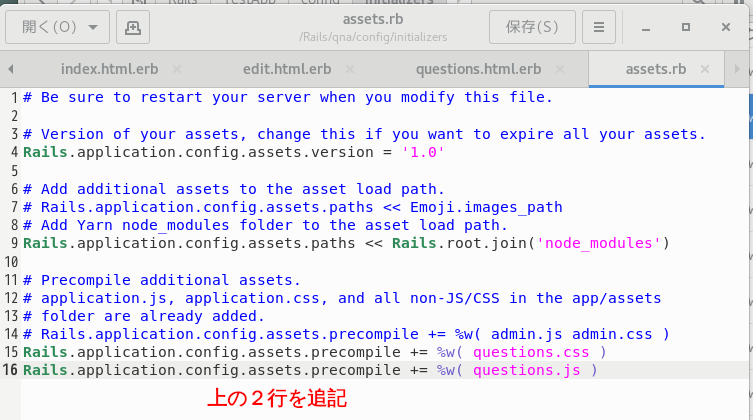Click the new document icon button
Image resolution: width=753 pixels, height=420 pixels.
pos(133,27)
